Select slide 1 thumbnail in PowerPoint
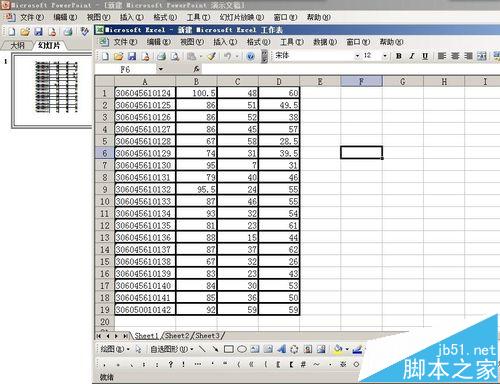The image size is (500, 384). coord(52,91)
